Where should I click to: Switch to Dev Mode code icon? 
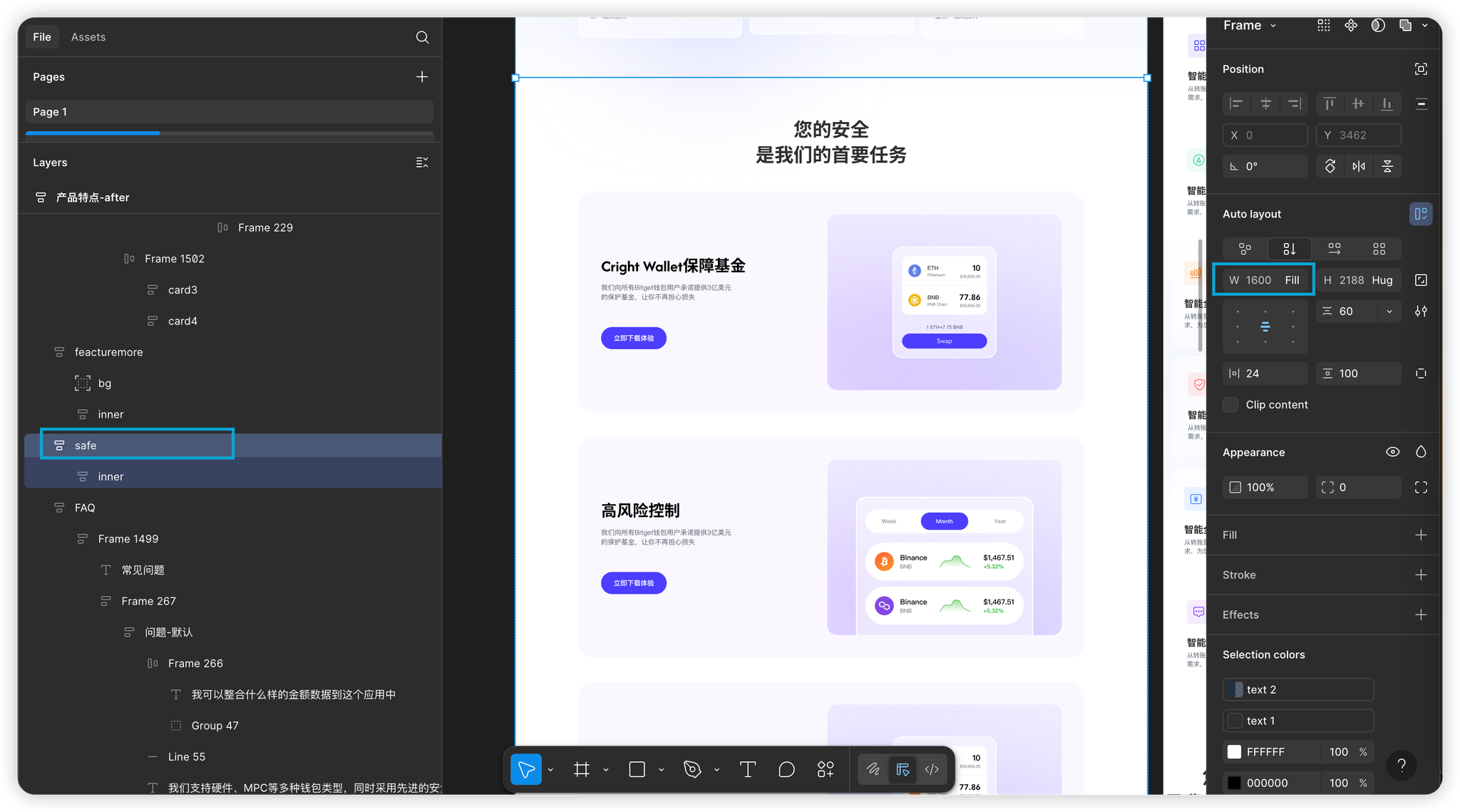(x=932, y=769)
